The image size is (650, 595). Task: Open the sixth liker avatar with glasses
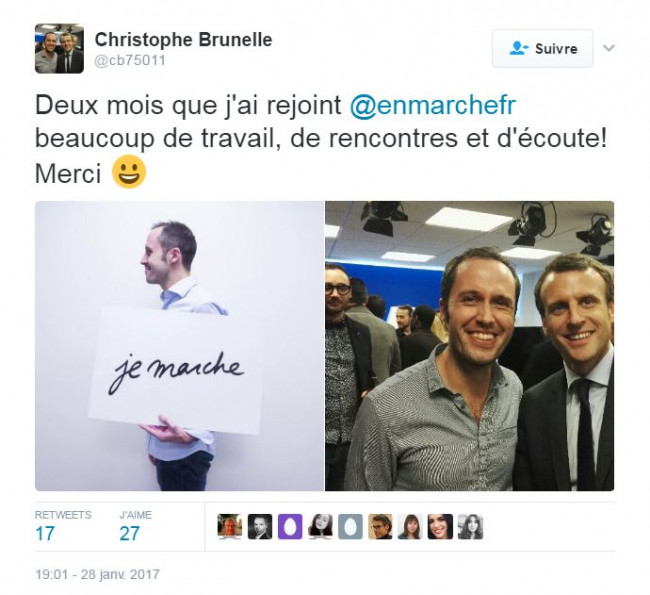point(380,527)
